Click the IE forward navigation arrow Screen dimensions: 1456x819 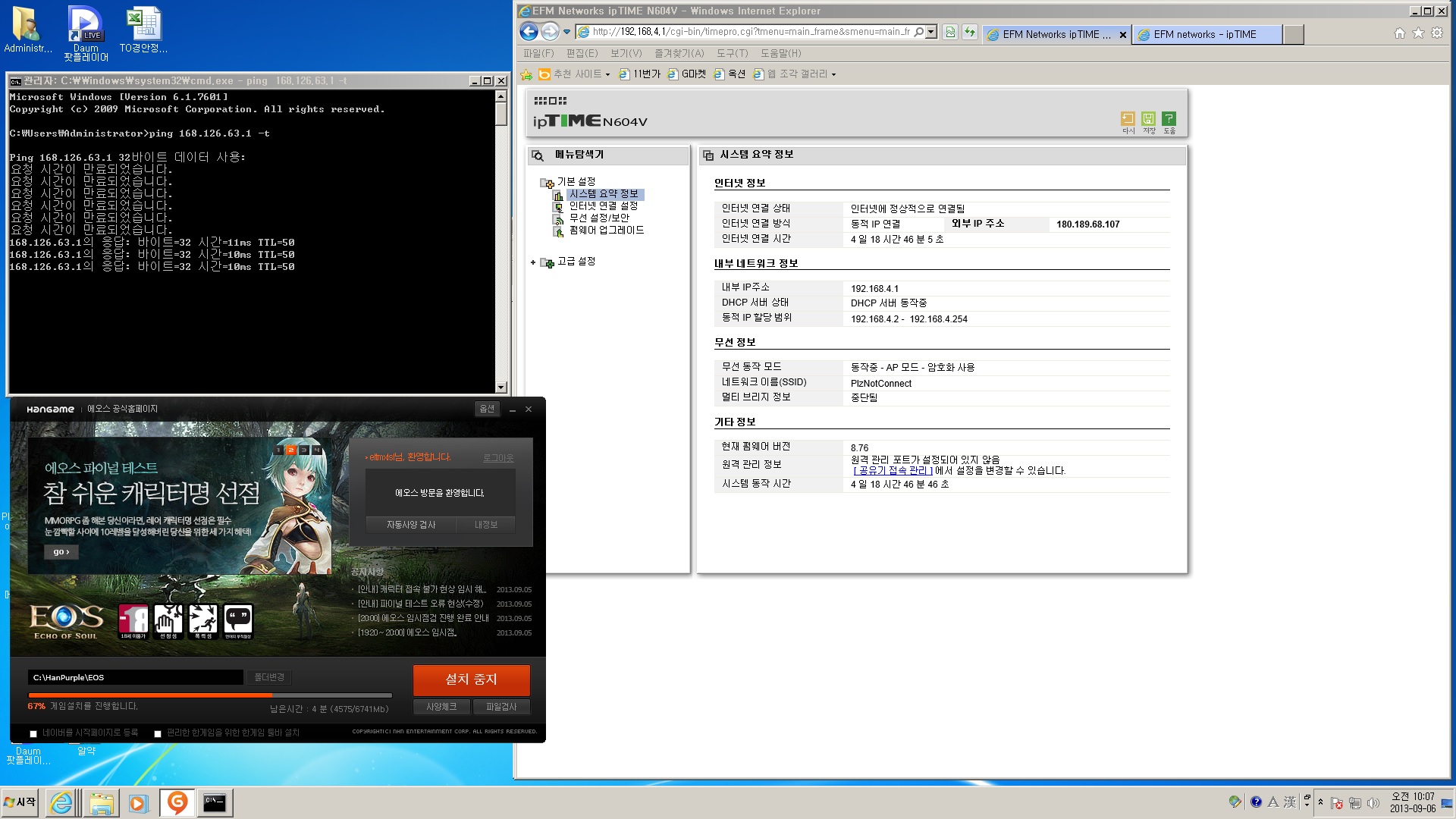coord(550,32)
